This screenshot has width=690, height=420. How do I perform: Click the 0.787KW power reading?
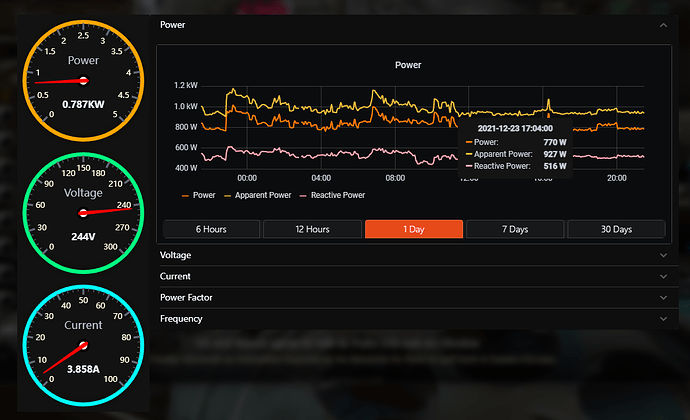click(83, 103)
